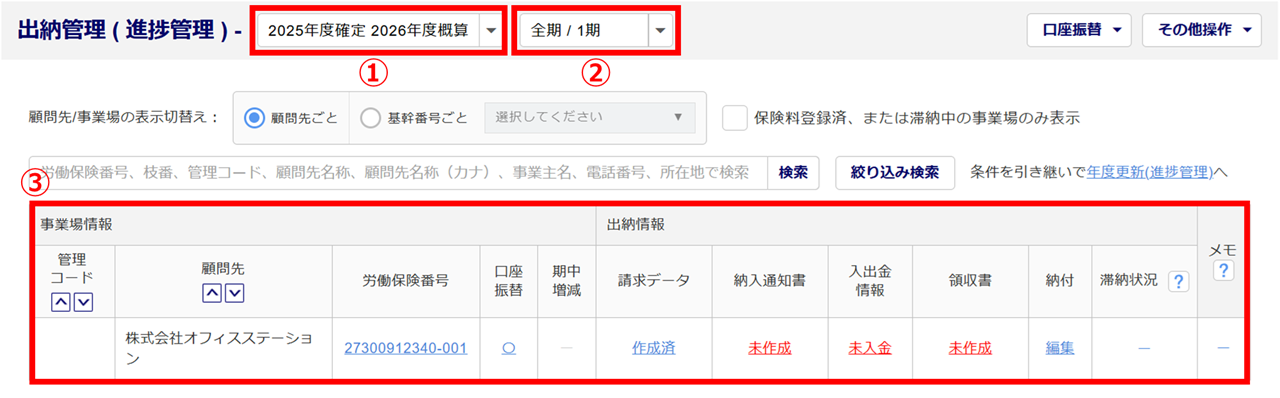1280x398 pixels.
Task: Focus the 労働保険番号 search input field
Action: coord(398,172)
